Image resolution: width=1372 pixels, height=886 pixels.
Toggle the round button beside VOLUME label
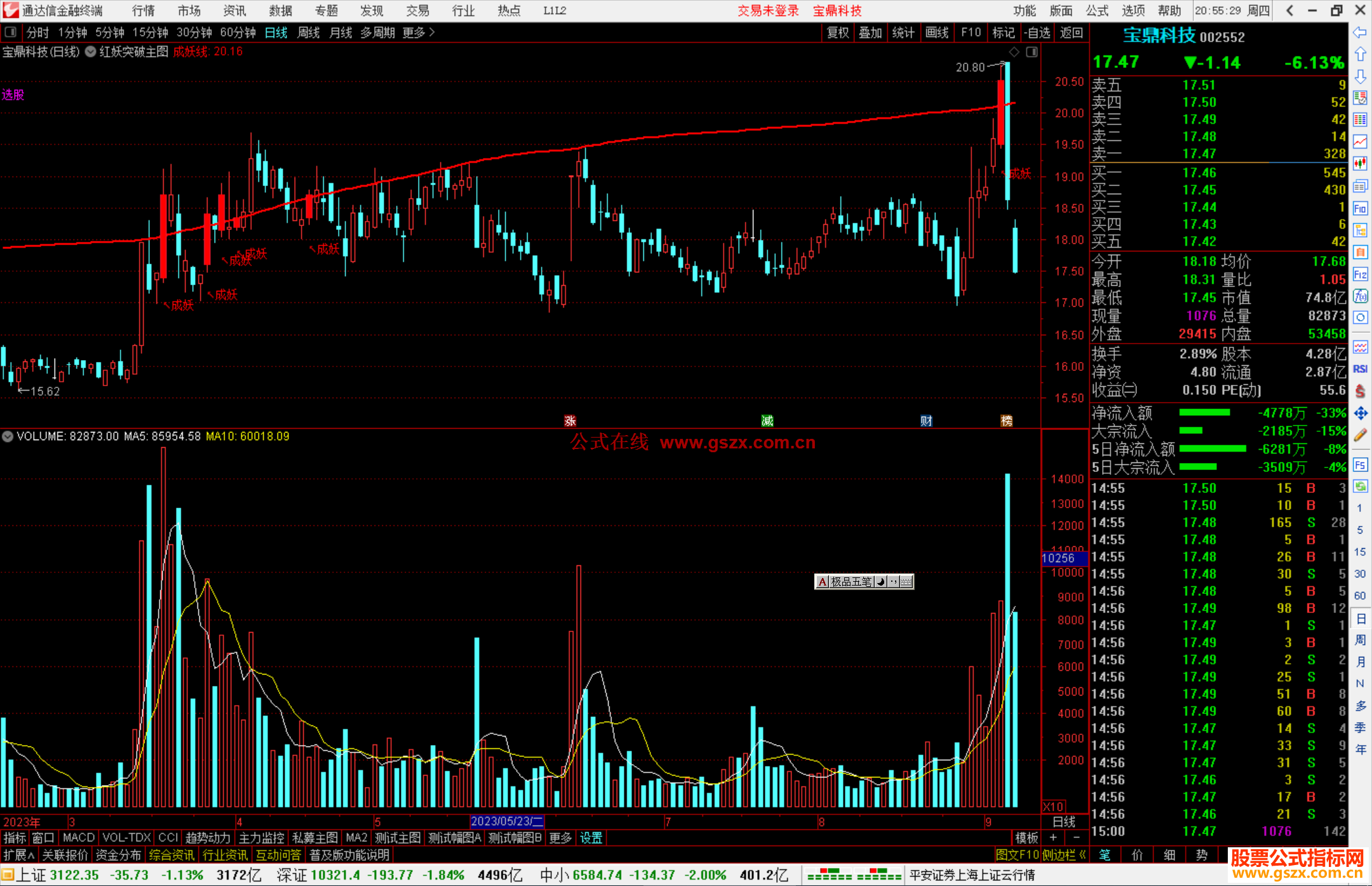pos(8,436)
